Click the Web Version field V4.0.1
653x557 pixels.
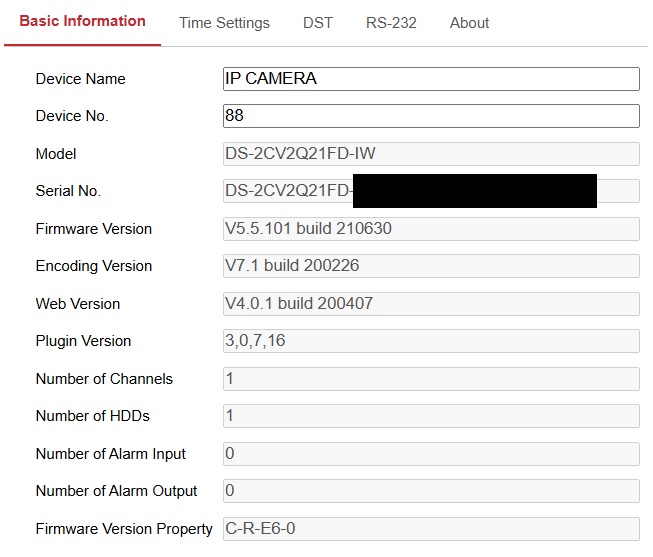tap(431, 304)
